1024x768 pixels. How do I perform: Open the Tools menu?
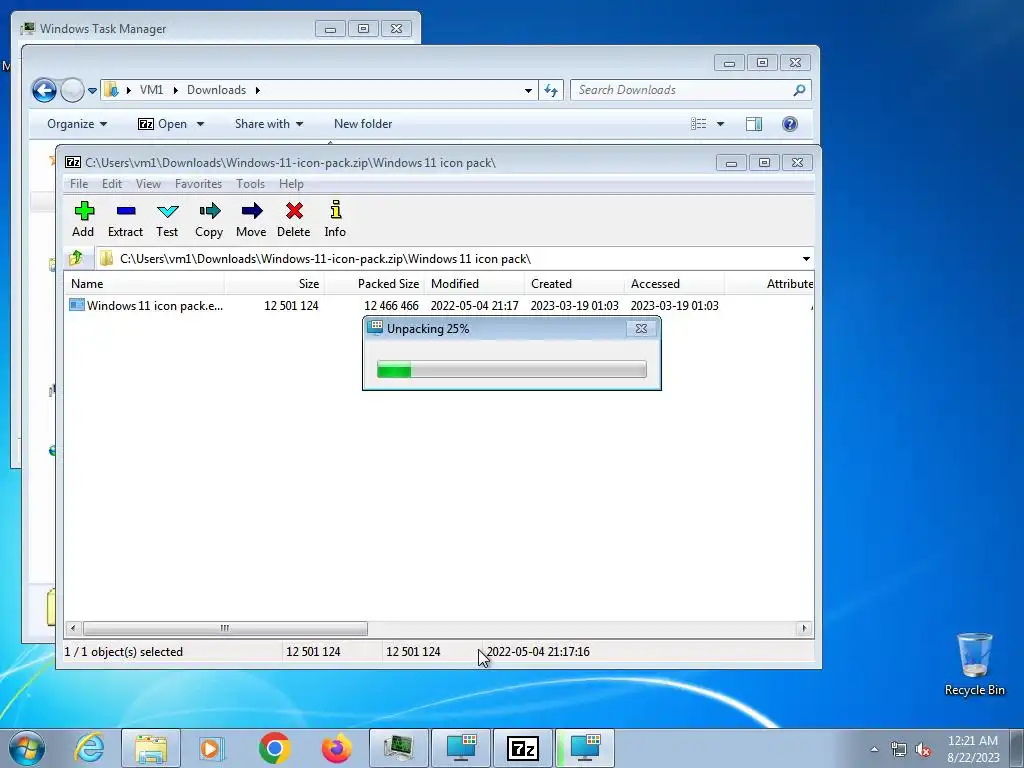coord(250,184)
